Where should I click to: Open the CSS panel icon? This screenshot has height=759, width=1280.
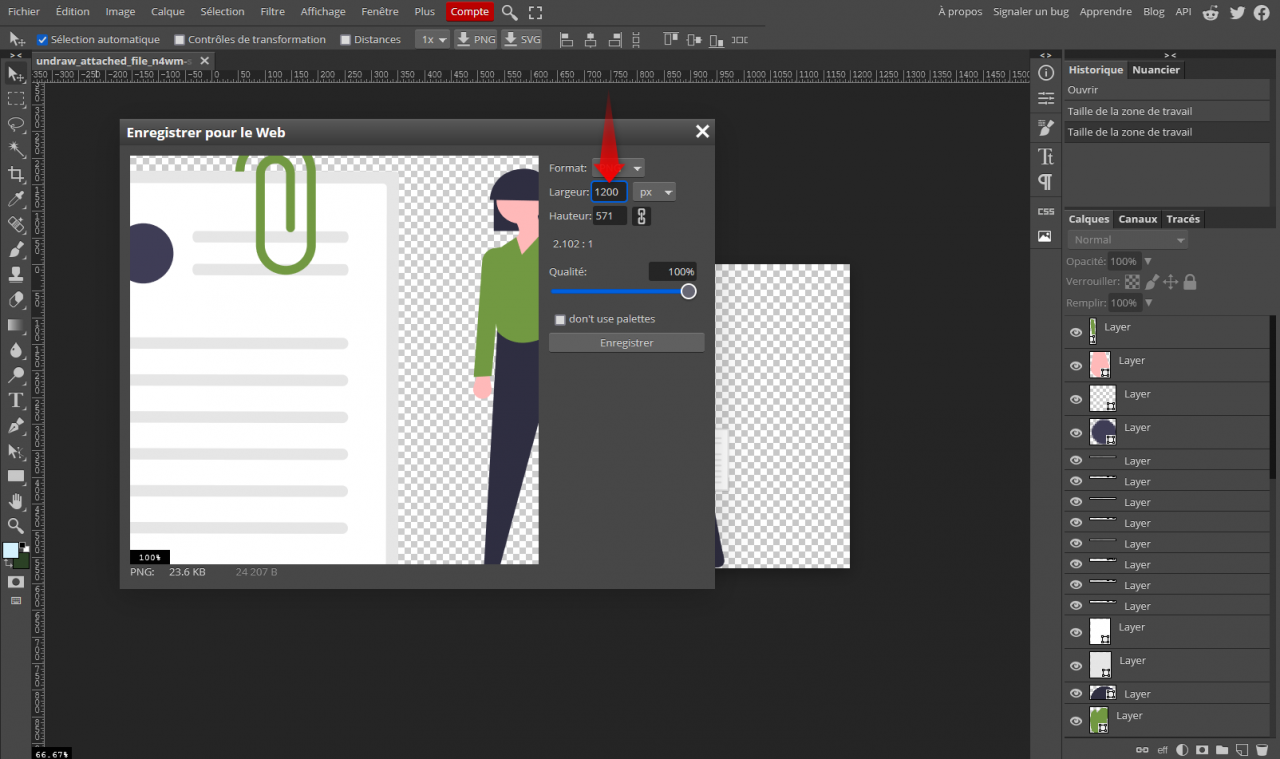[1046, 211]
